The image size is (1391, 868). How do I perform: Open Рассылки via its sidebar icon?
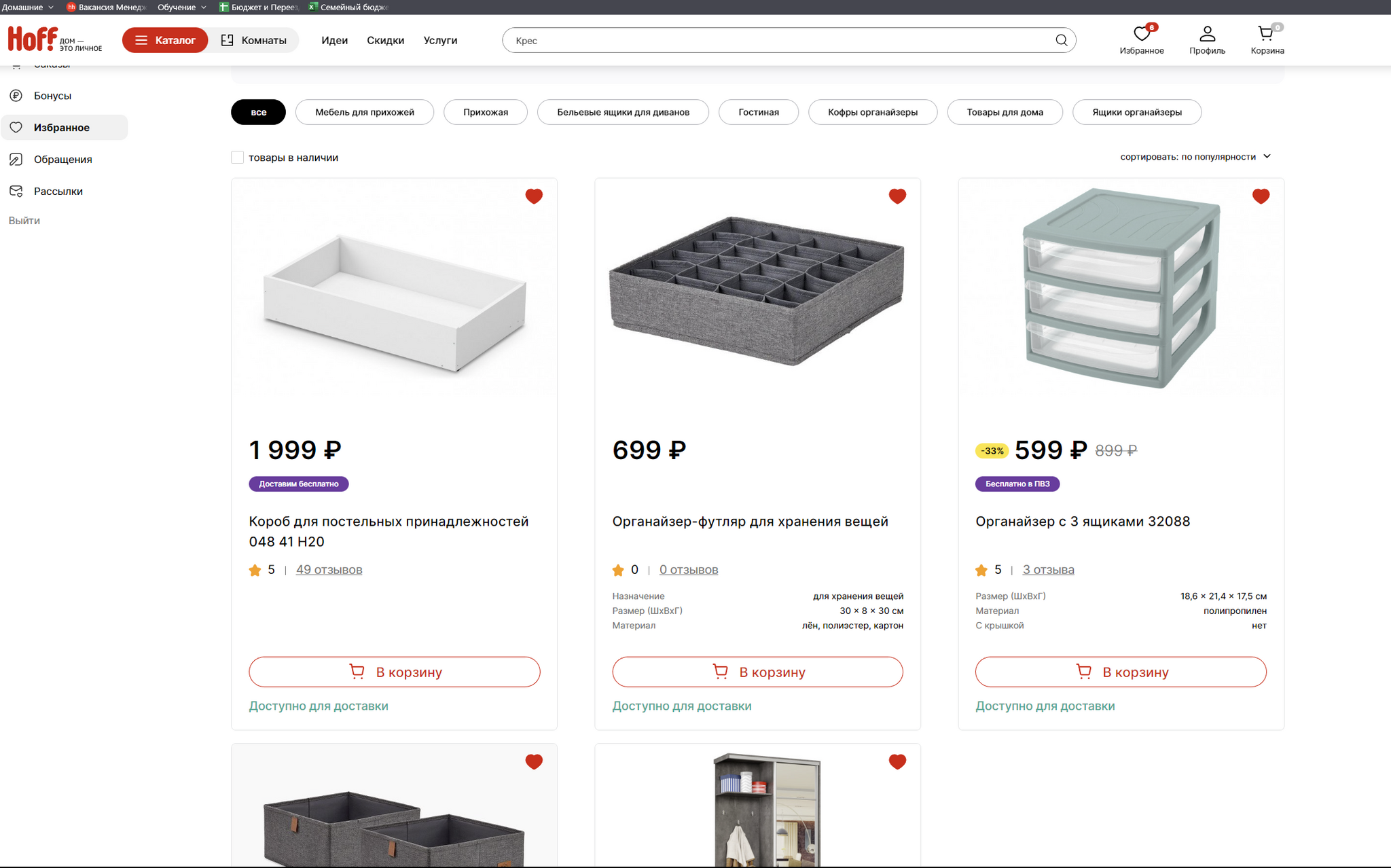[x=16, y=191]
